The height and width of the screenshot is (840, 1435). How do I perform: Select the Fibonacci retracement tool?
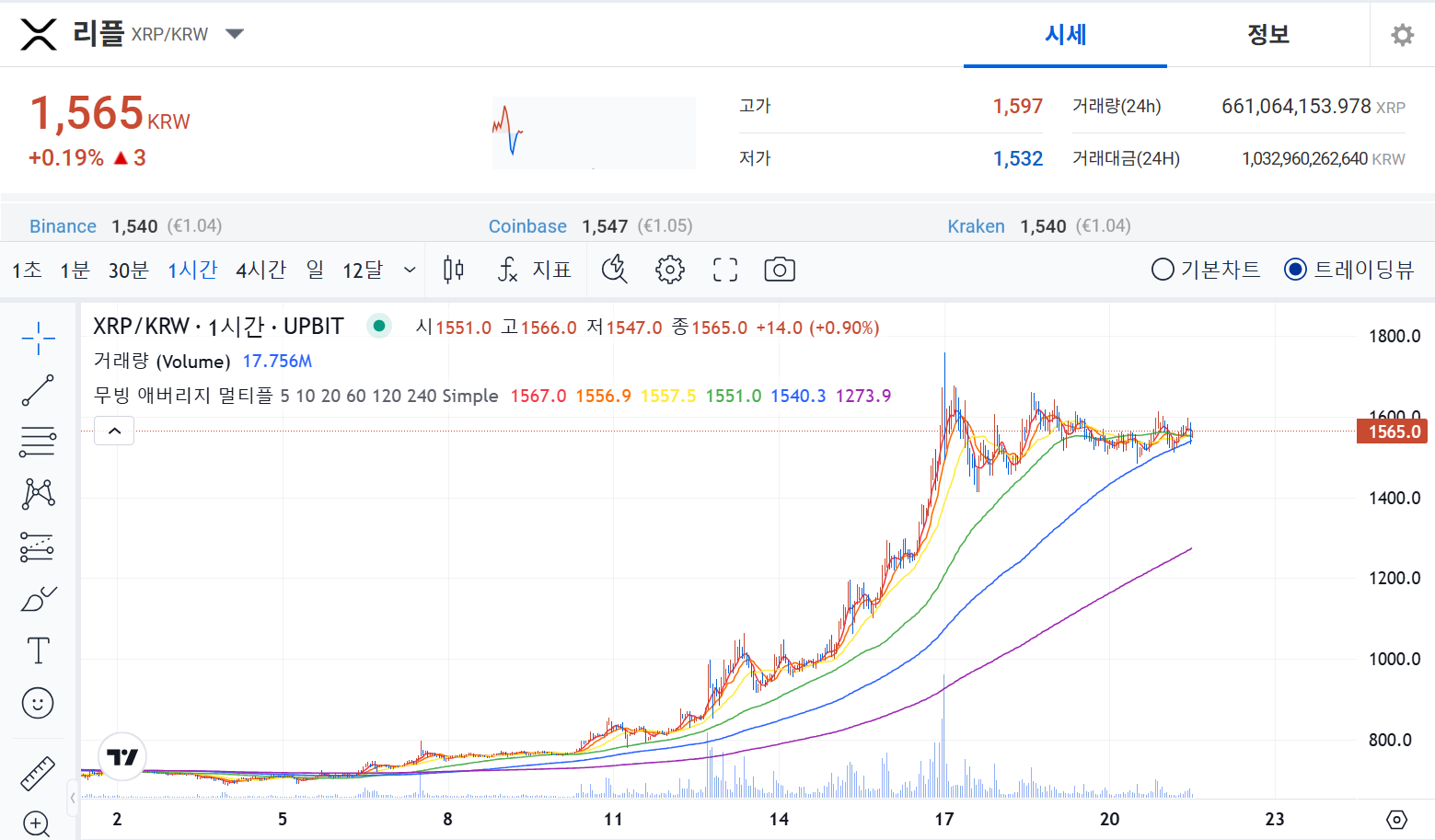pos(39,443)
